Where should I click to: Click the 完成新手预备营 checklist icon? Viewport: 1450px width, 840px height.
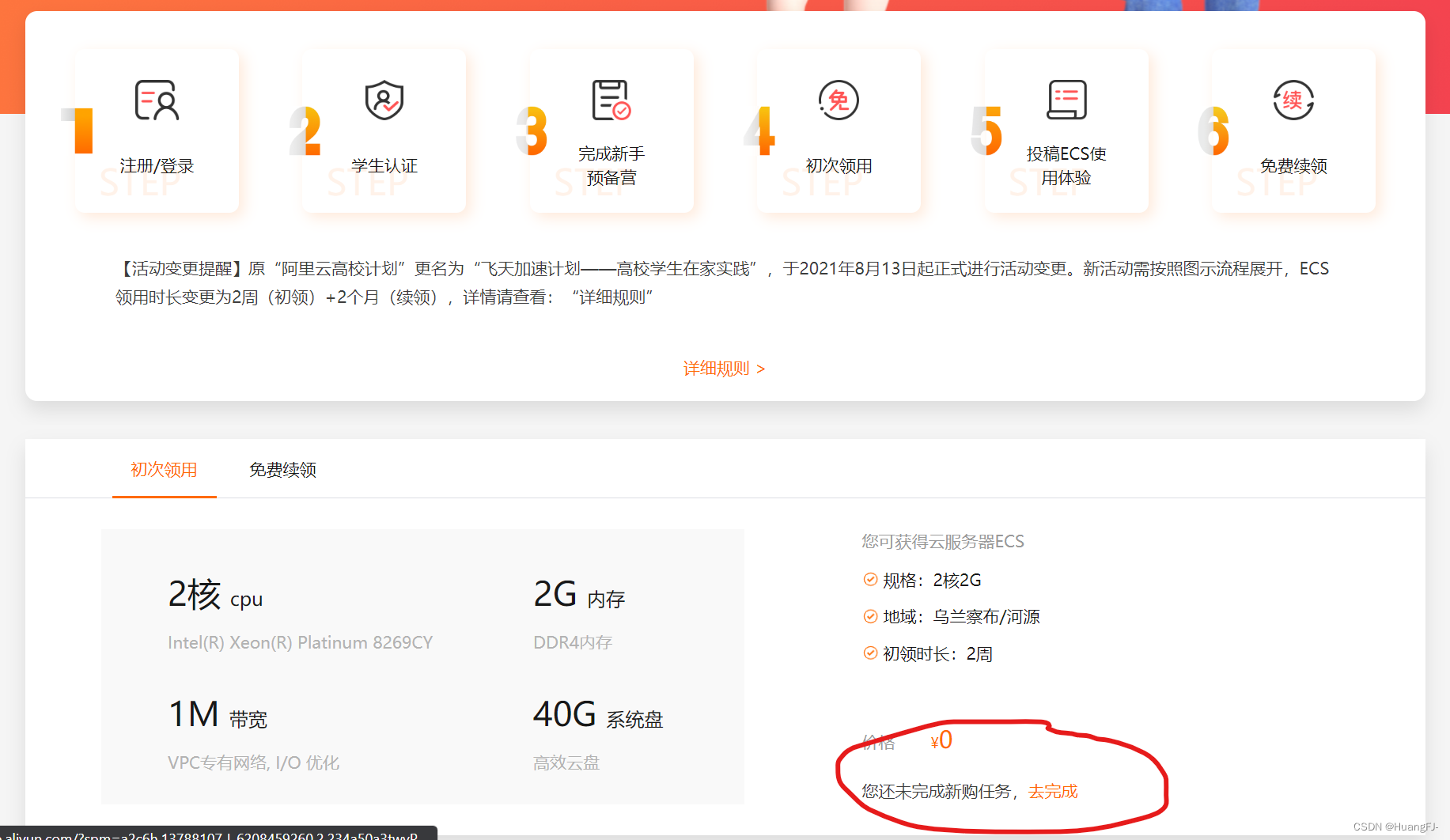pyautogui.click(x=611, y=100)
